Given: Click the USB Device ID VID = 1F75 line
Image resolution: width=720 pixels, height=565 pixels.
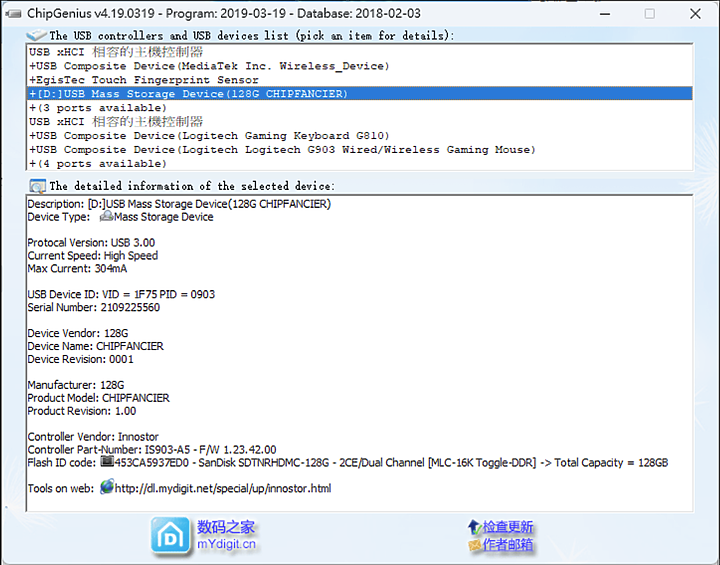Looking at the screenshot, I should 121,294.
